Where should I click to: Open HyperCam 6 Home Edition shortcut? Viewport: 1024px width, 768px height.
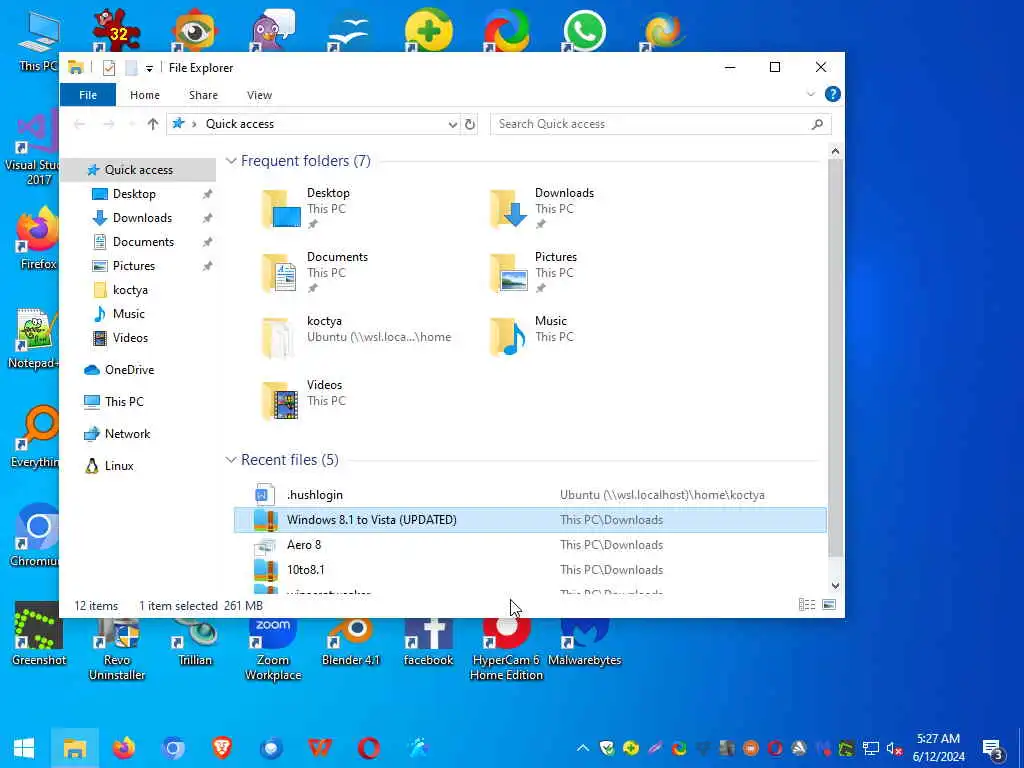(507, 650)
